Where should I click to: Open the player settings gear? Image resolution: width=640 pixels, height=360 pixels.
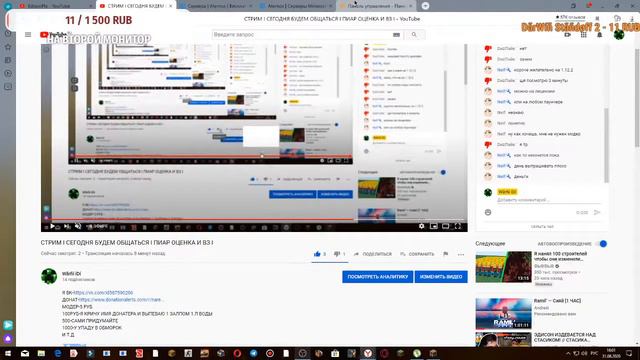pyautogui.click(x=421, y=226)
